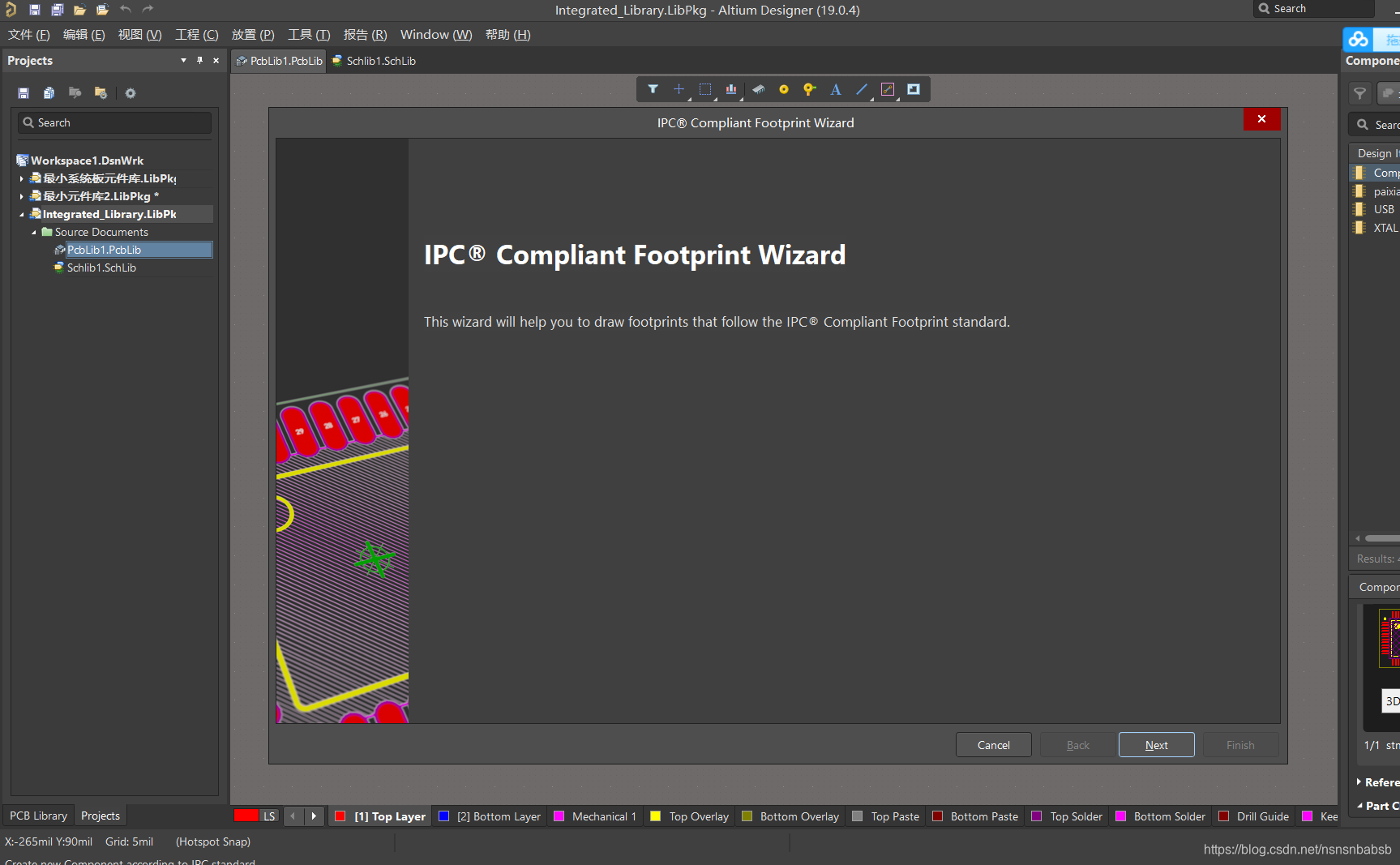Open the 放置 (P) menu

(x=253, y=35)
